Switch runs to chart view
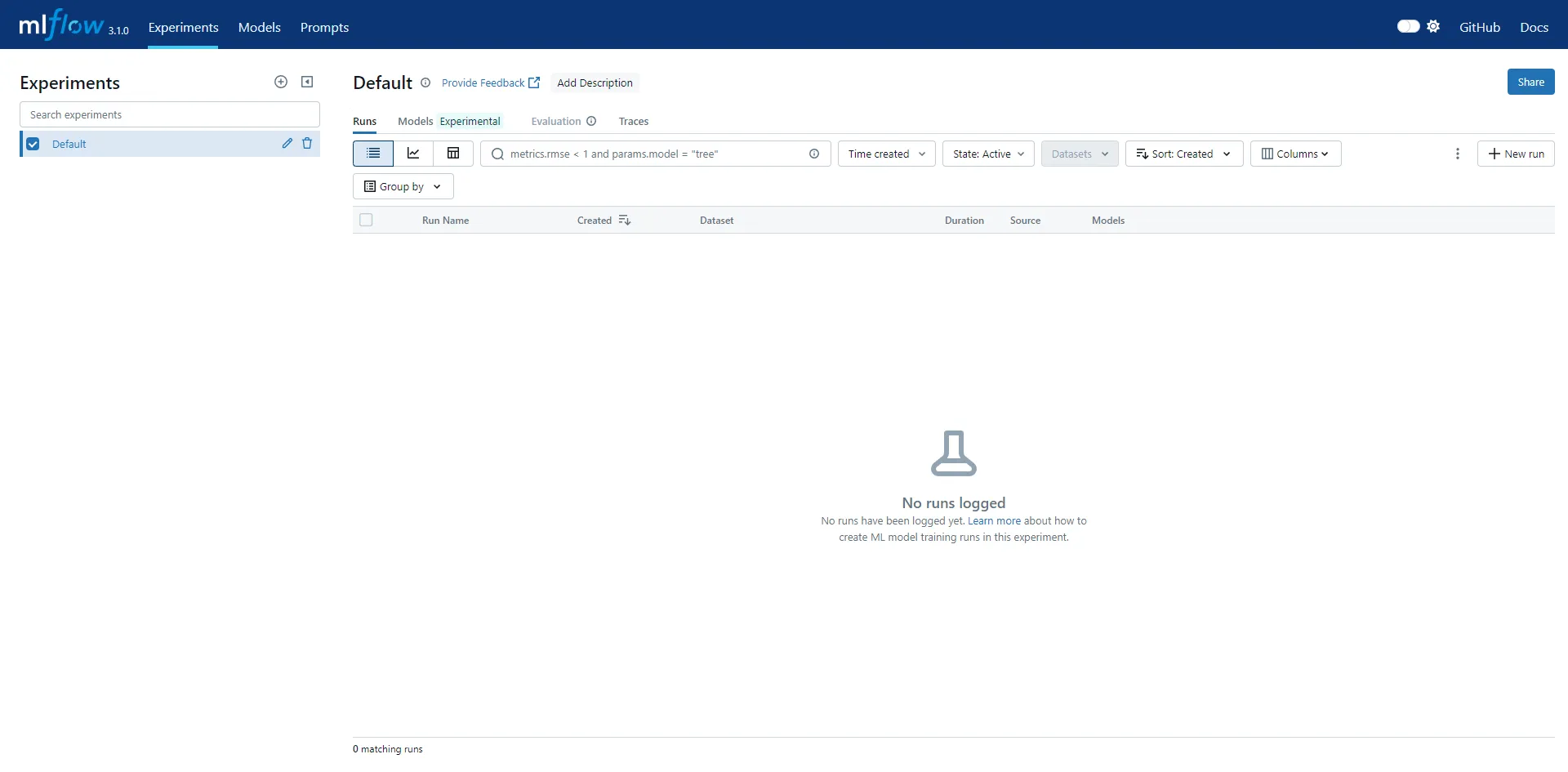1568x772 pixels. (412, 153)
